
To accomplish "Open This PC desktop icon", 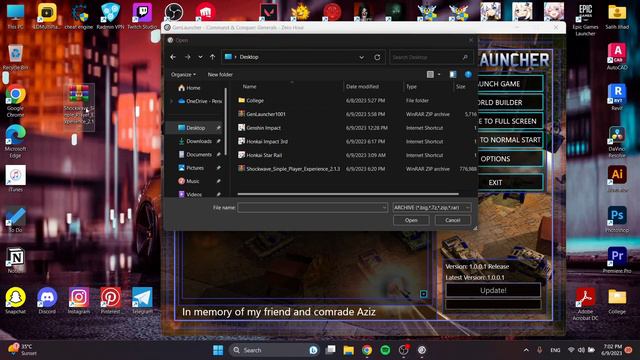I will click(x=16, y=17).
